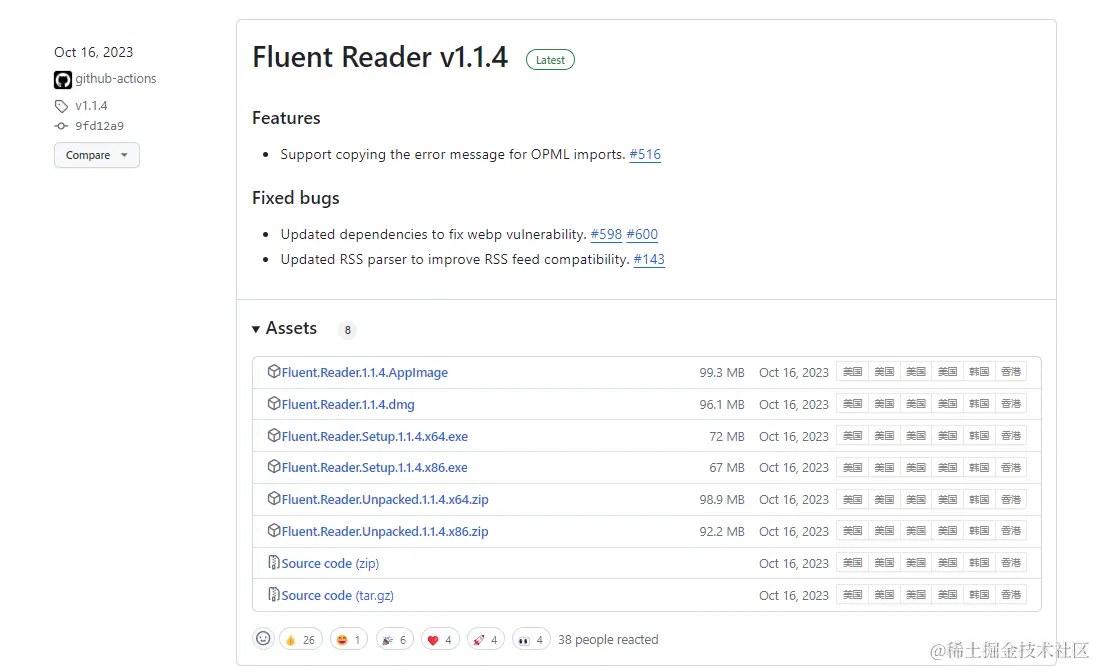Click the package icon for Fluent.Reader.1.1.4.dmg
1096x667 pixels.
click(274, 403)
